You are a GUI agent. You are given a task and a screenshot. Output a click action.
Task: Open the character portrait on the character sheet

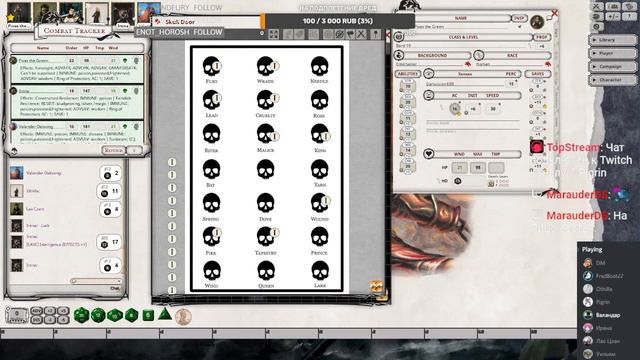(x=537, y=21)
